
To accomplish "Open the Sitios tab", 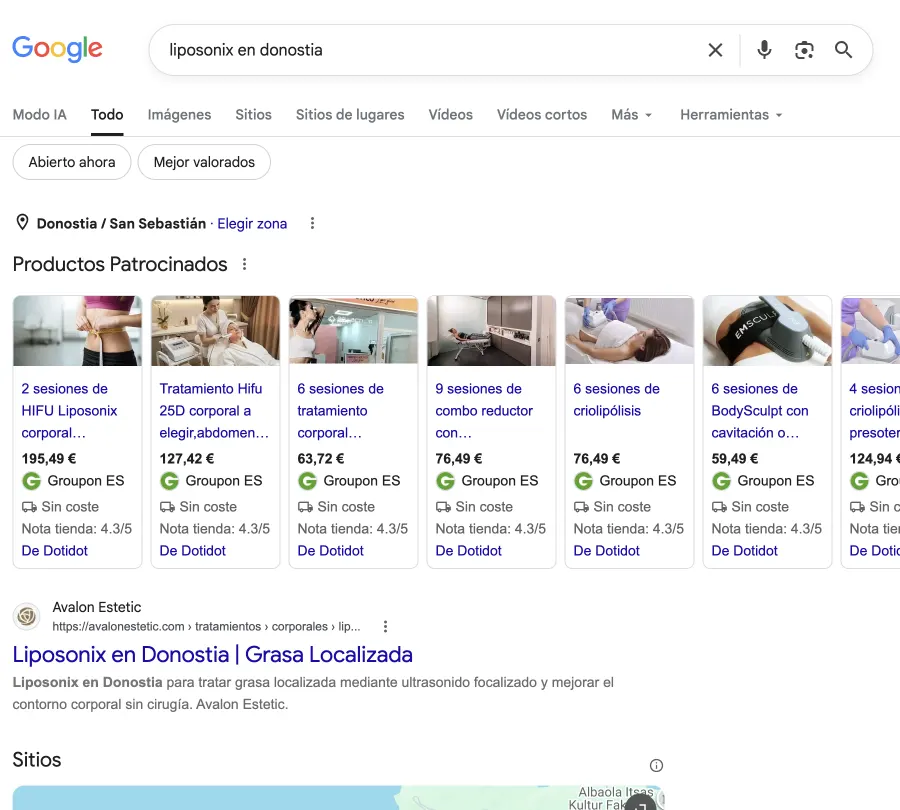I will [x=253, y=114].
